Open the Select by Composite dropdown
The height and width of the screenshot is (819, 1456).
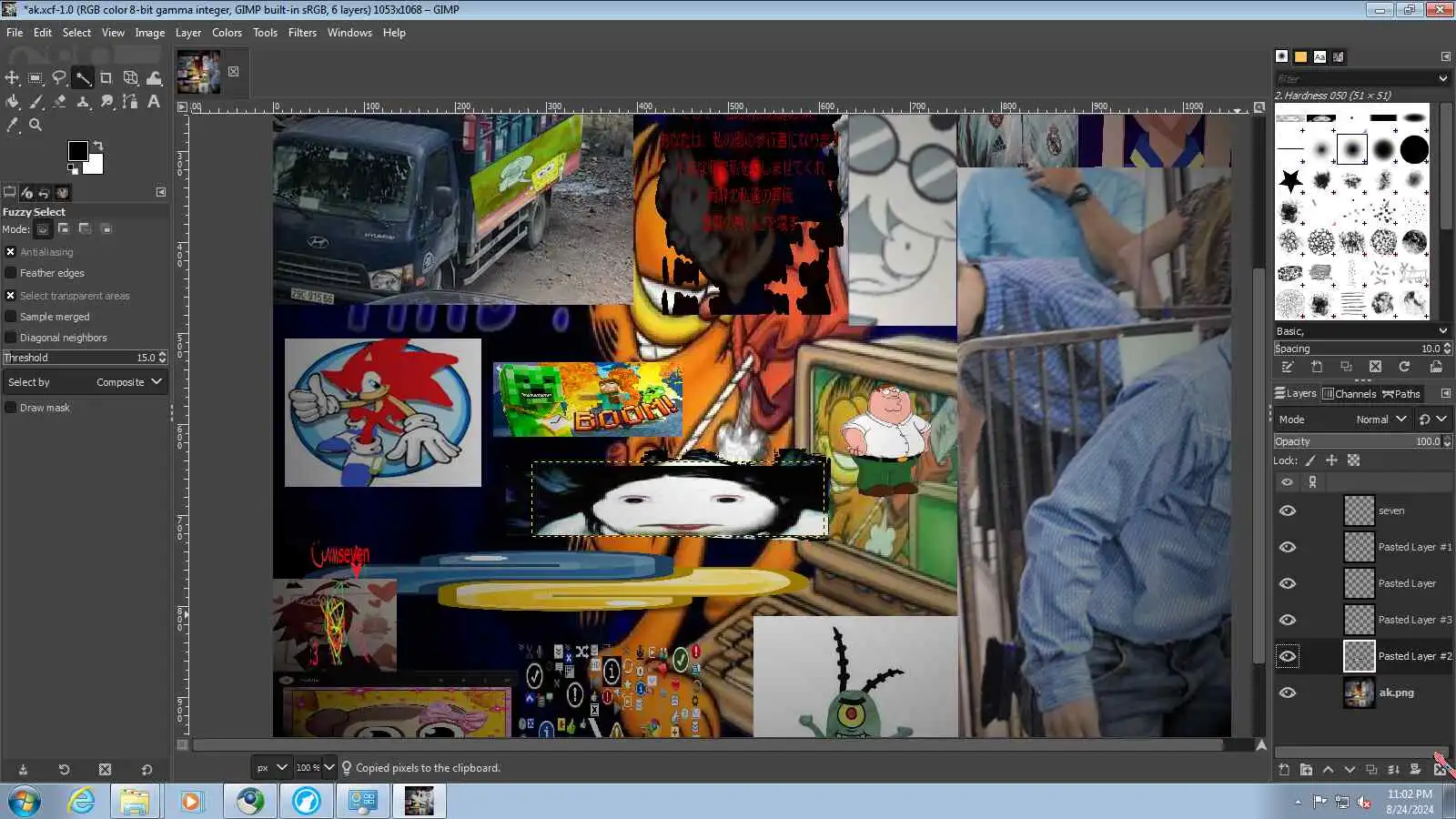[x=85, y=382]
